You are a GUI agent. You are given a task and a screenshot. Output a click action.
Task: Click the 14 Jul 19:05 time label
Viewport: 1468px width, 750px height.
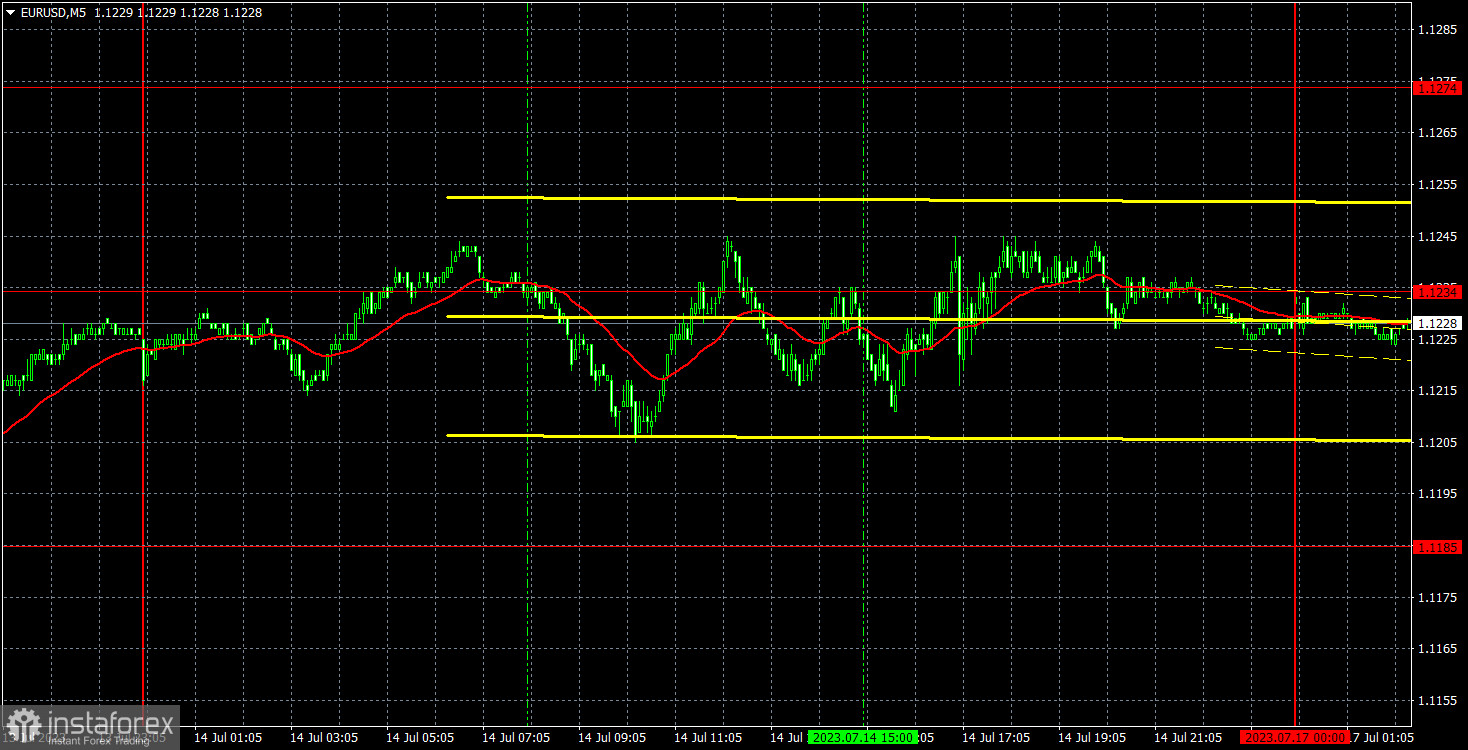click(x=1092, y=737)
